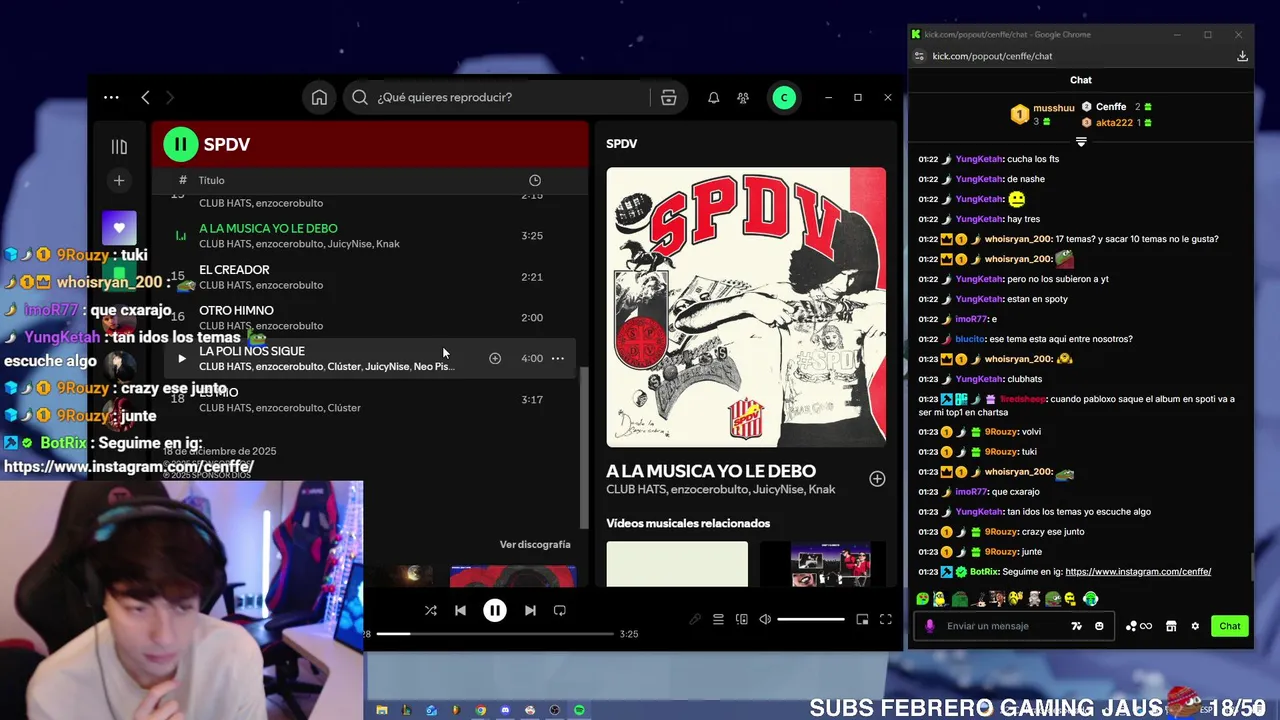The image size is (1280, 720).
Task: Collapse the chat leaderboard arrow
Action: click(x=1081, y=142)
